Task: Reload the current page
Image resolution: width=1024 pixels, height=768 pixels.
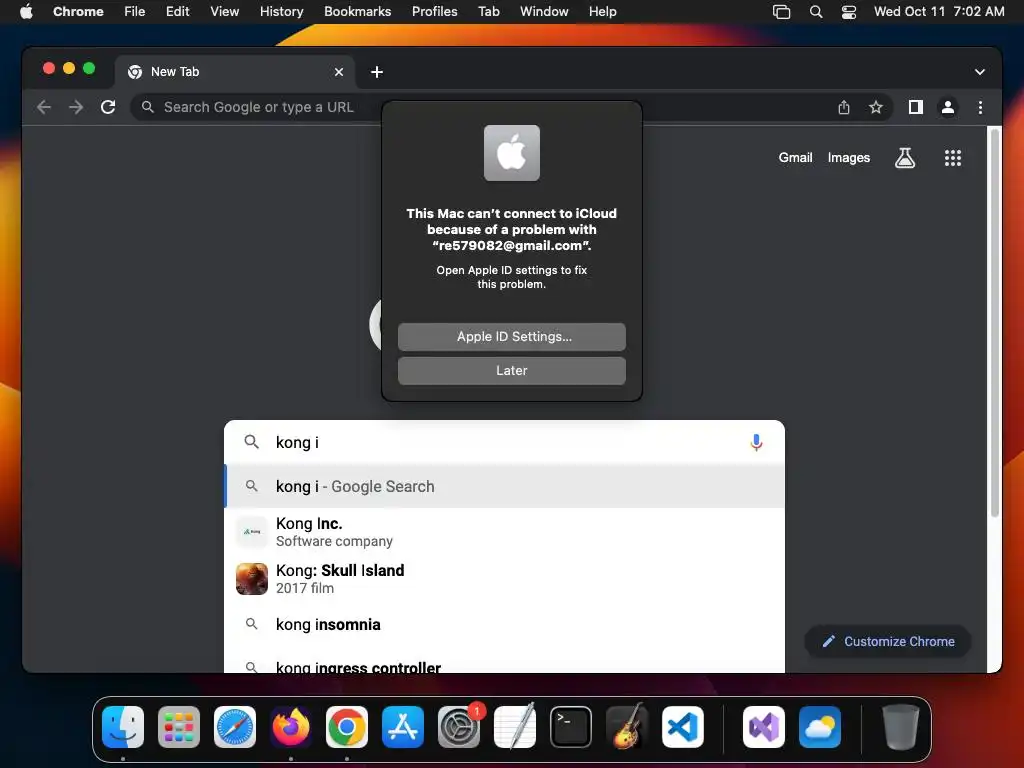Action: click(108, 107)
